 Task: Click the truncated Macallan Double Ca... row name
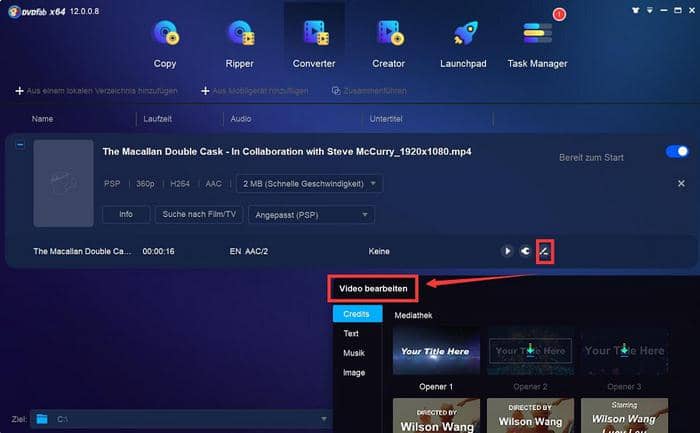point(82,251)
